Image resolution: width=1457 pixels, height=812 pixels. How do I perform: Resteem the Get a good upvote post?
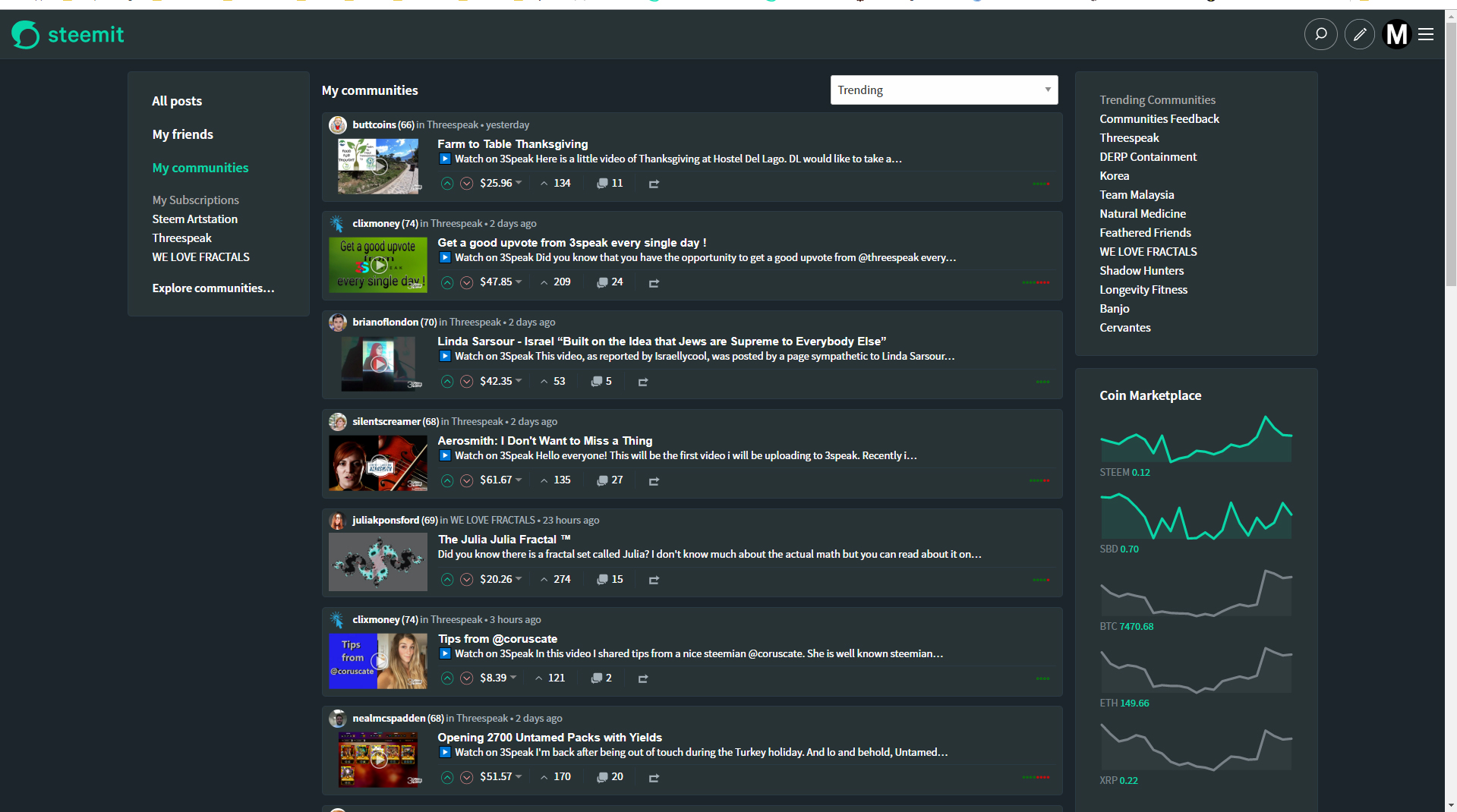click(x=654, y=283)
